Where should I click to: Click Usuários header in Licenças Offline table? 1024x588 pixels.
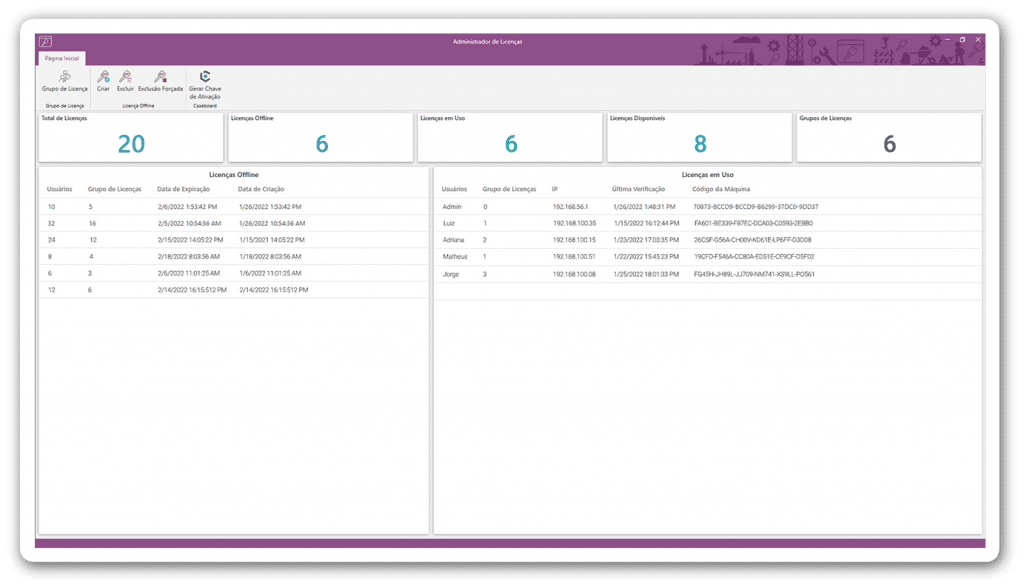(59, 189)
